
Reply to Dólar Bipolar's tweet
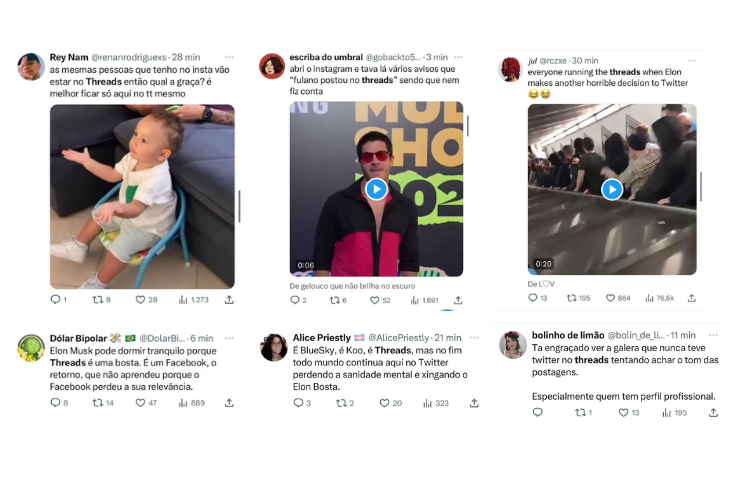click(x=56, y=402)
